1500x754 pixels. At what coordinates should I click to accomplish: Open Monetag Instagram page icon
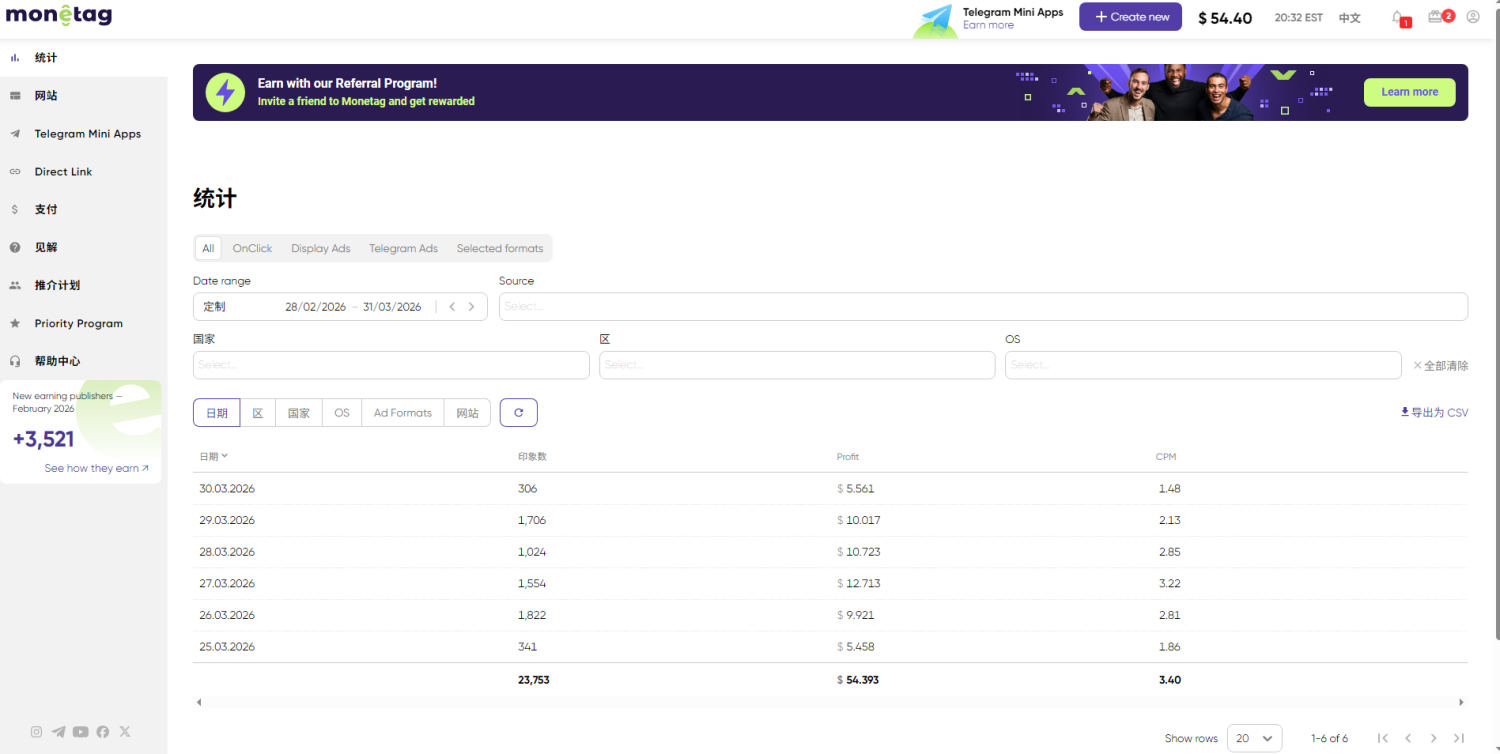tap(36, 732)
